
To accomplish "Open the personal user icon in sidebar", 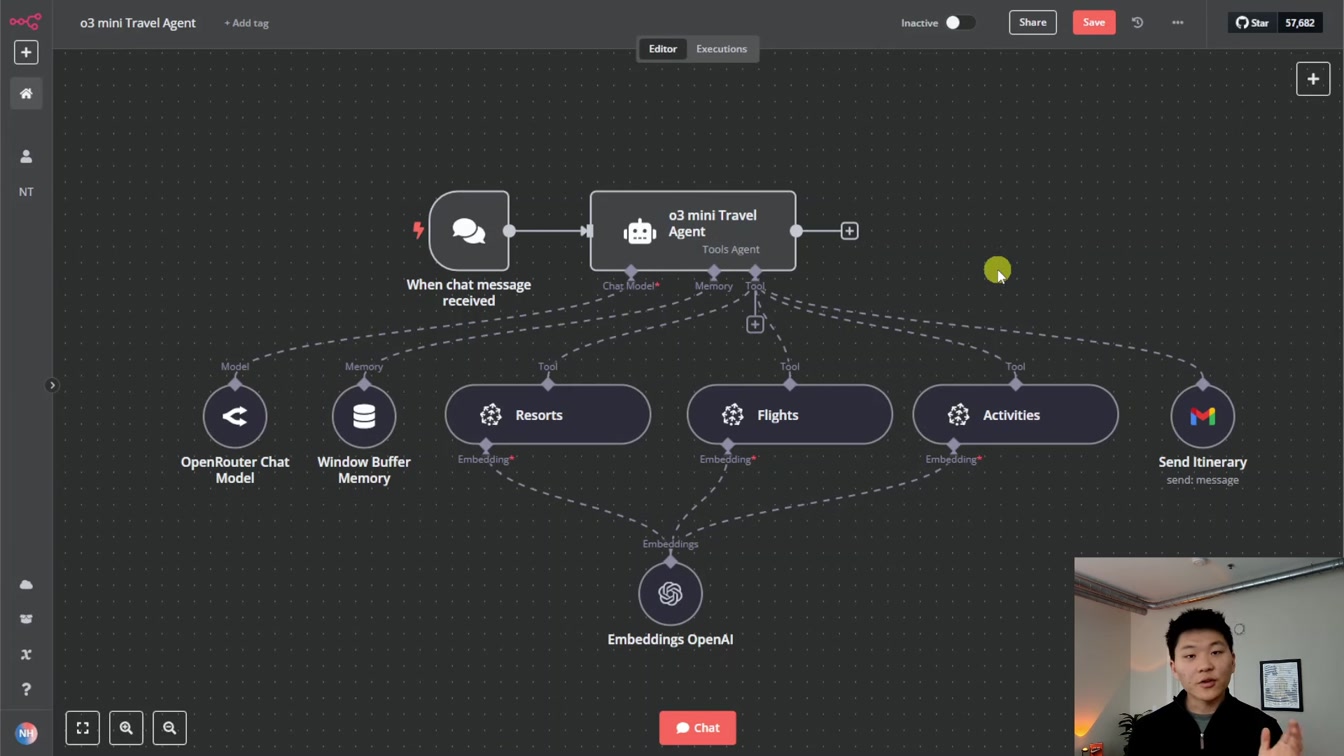I will [26, 157].
